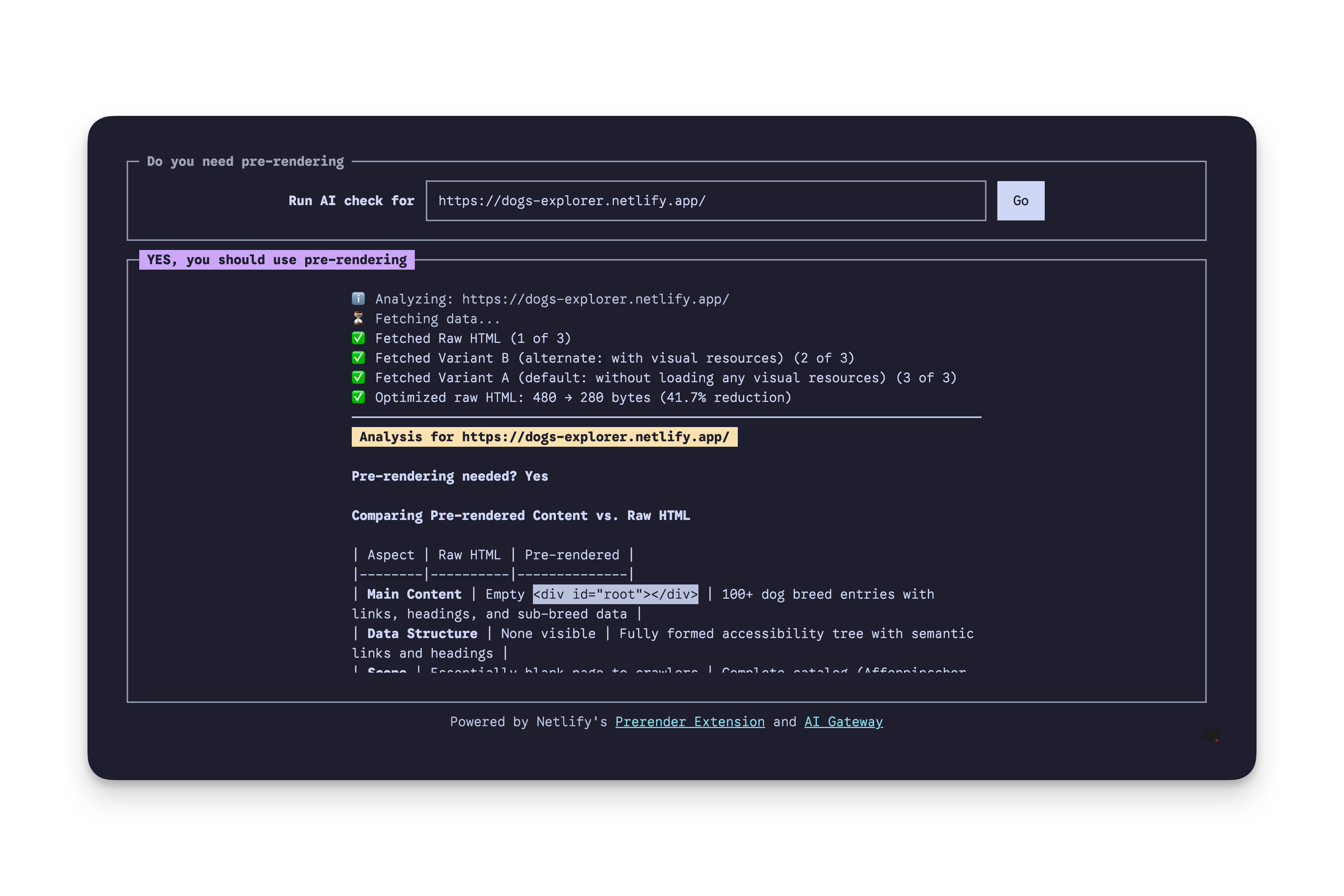The height and width of the screenshot is (896, 1344).
Task: Click the 'Data Structure' table row label
Action: click(x=422, y=634)
